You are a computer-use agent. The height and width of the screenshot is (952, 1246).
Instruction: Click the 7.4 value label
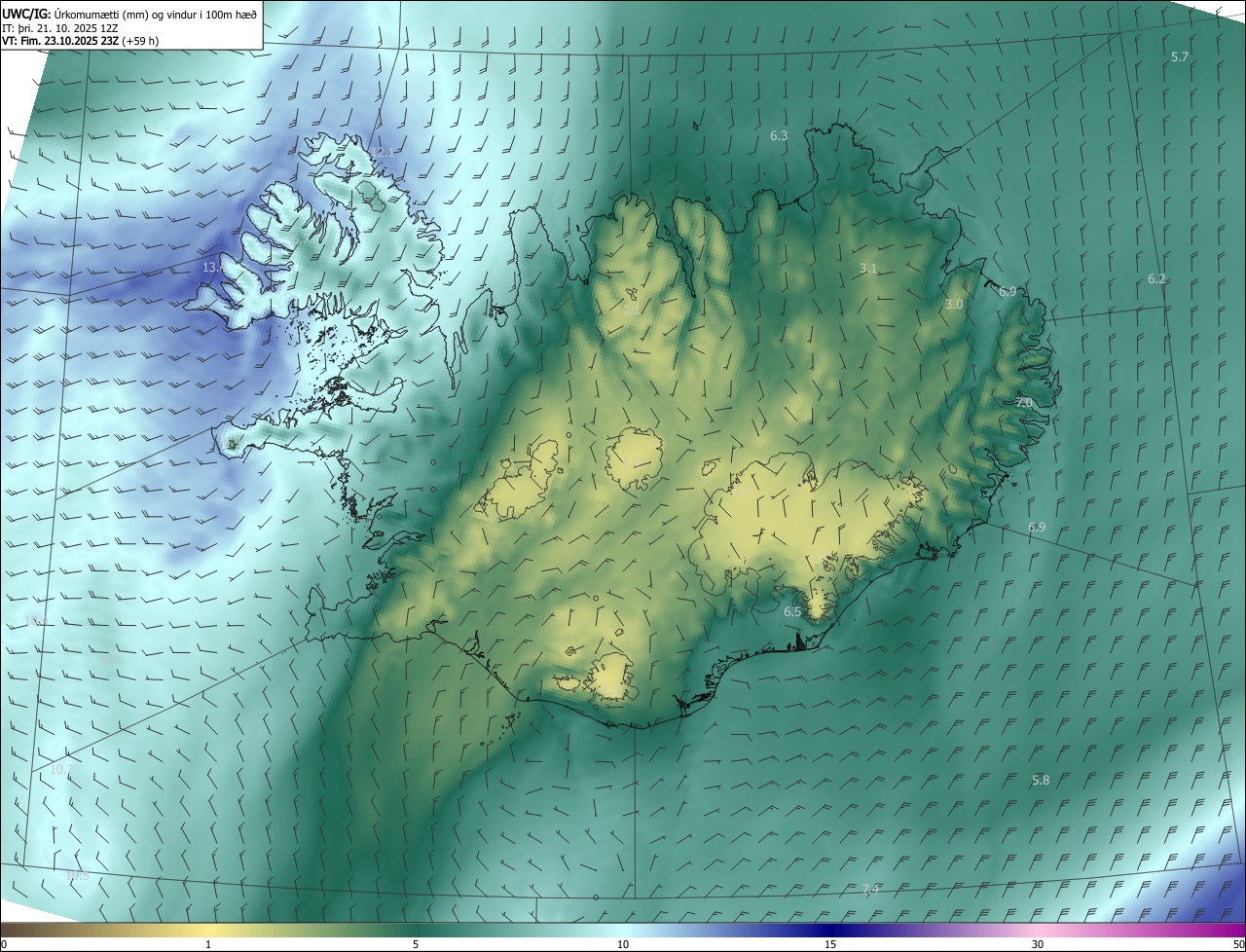(x=870, y=889)
